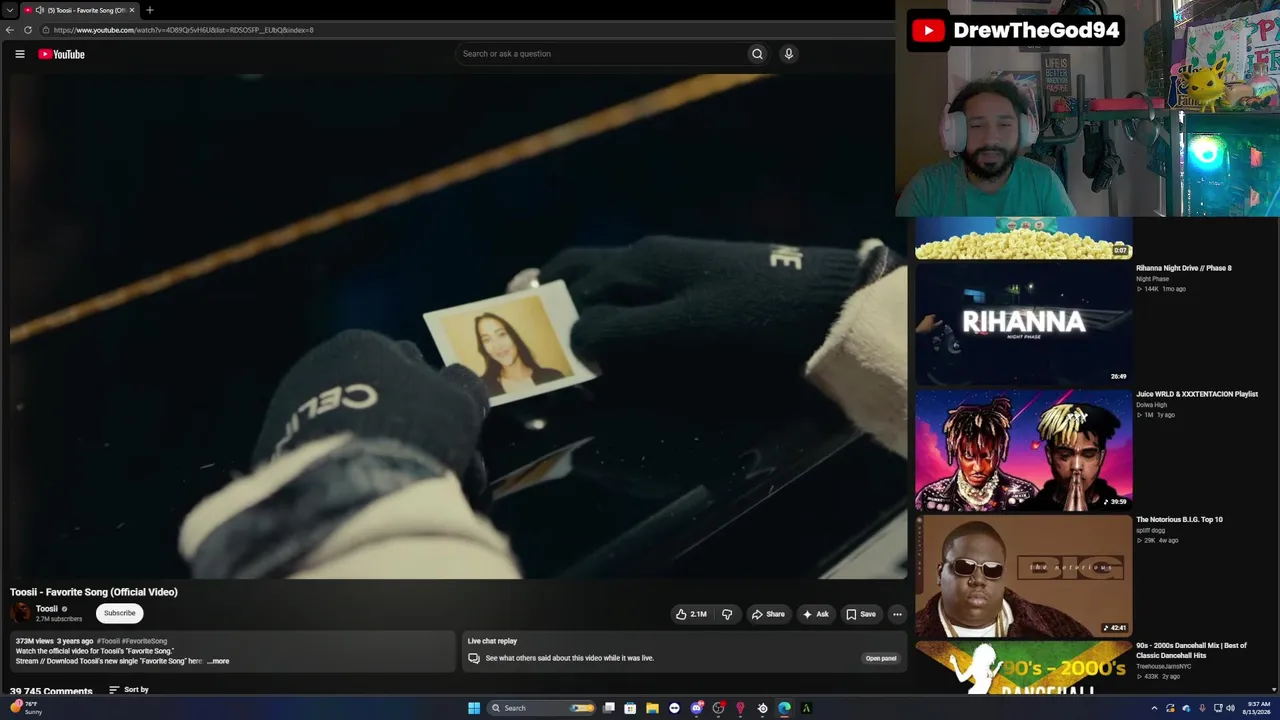1280x720 pixels.
Task: Open the volume speaker tray icon
Action: (1230, 708)
